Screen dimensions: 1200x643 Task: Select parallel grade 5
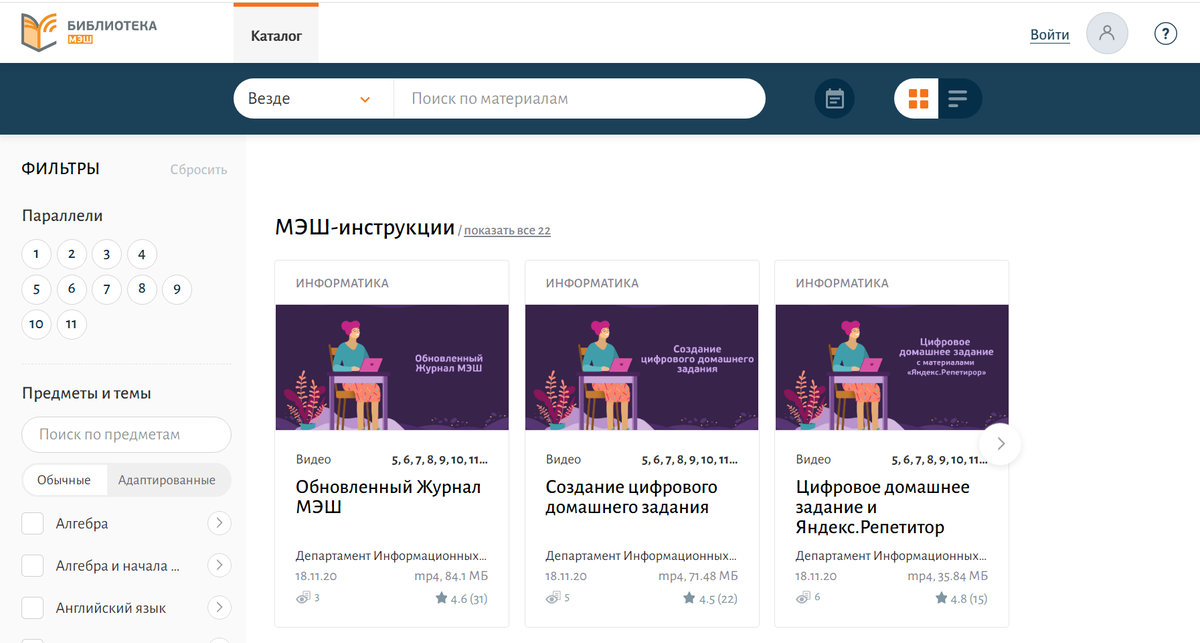point(36,289)
